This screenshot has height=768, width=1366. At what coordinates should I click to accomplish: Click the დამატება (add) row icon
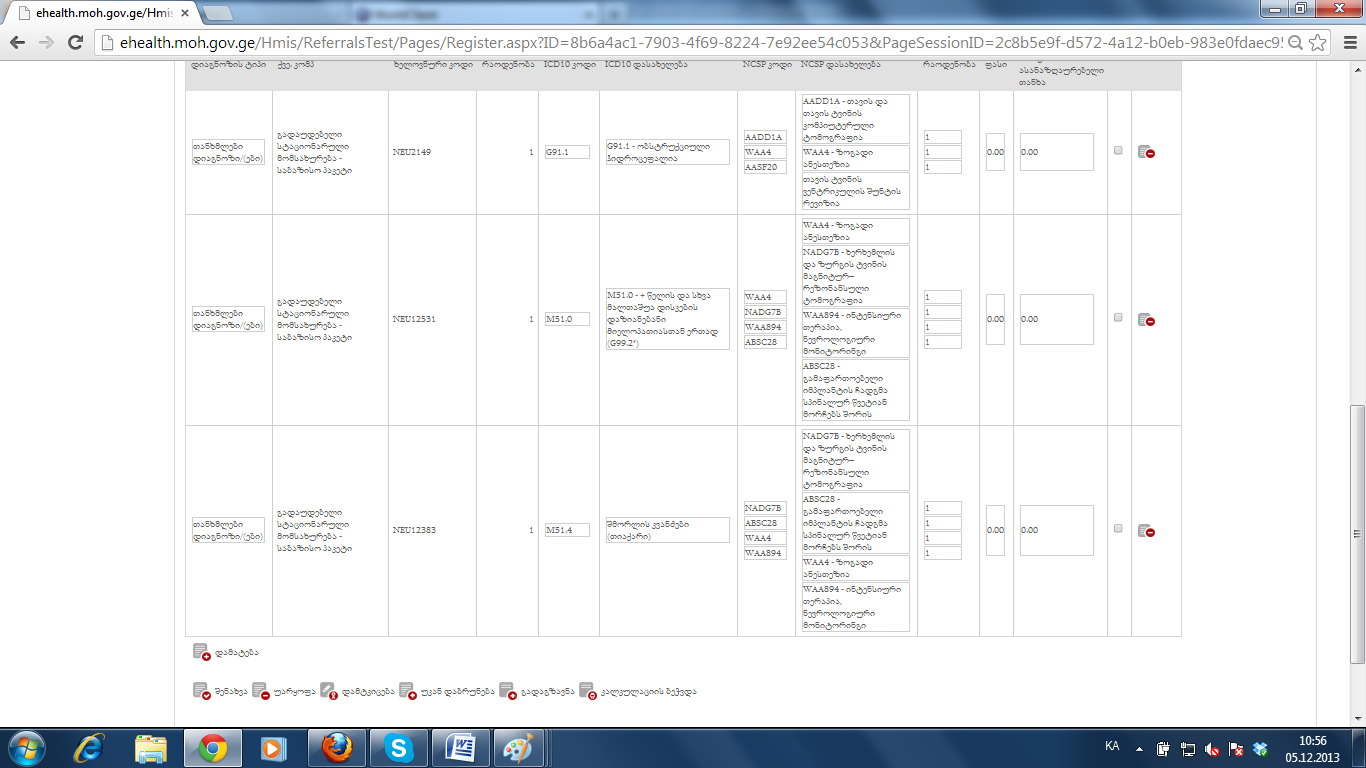(201, 652)
